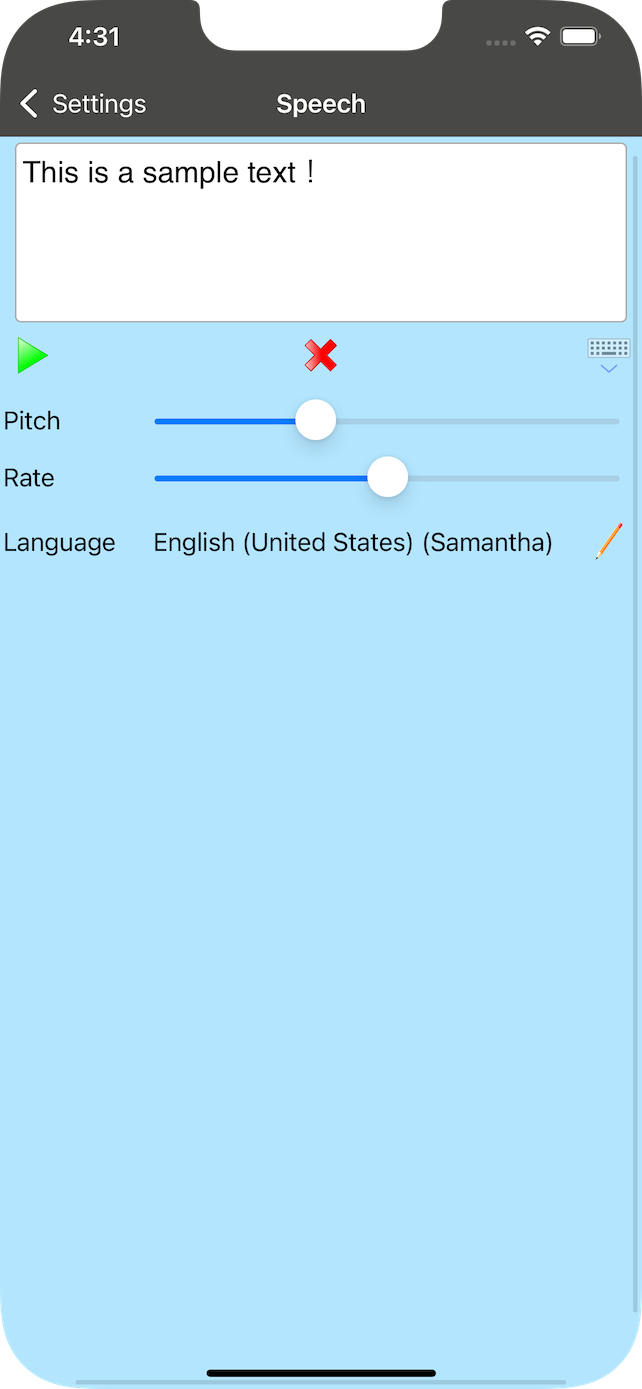Tap the red X clear icon

(321, 355)
